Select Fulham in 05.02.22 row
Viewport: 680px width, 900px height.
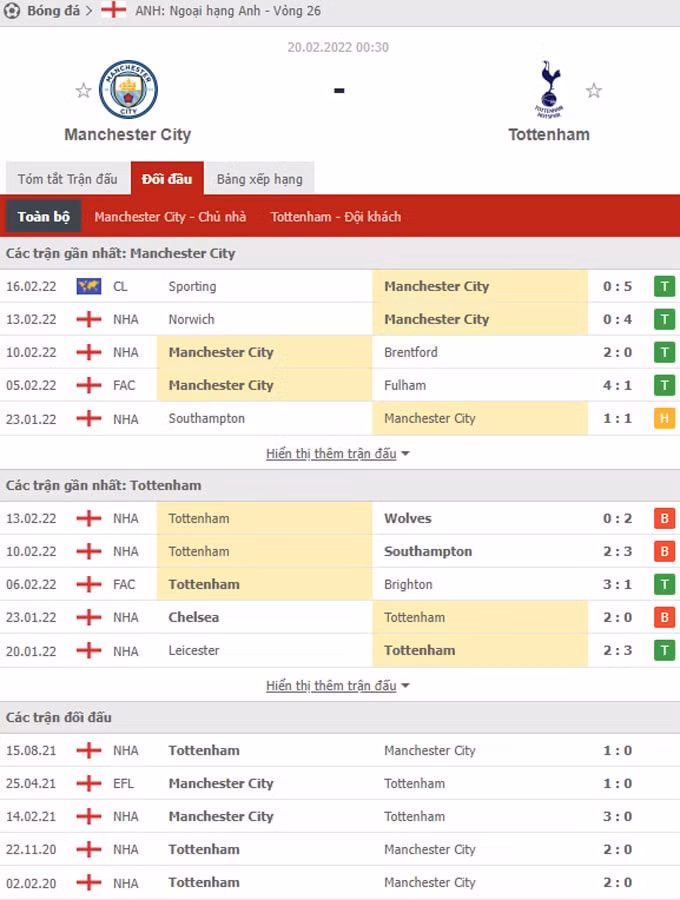405,385
